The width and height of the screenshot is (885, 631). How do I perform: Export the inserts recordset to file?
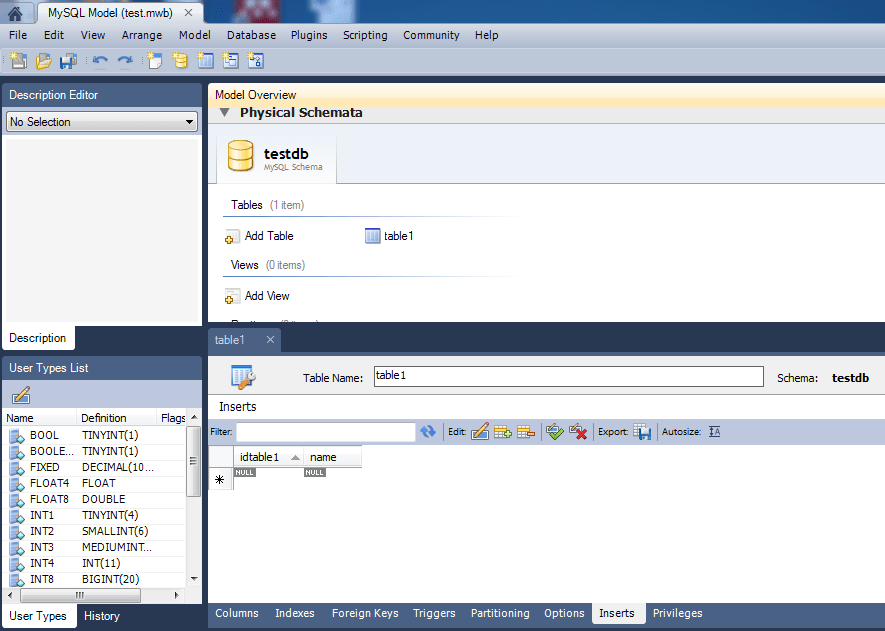coord(642,432)
